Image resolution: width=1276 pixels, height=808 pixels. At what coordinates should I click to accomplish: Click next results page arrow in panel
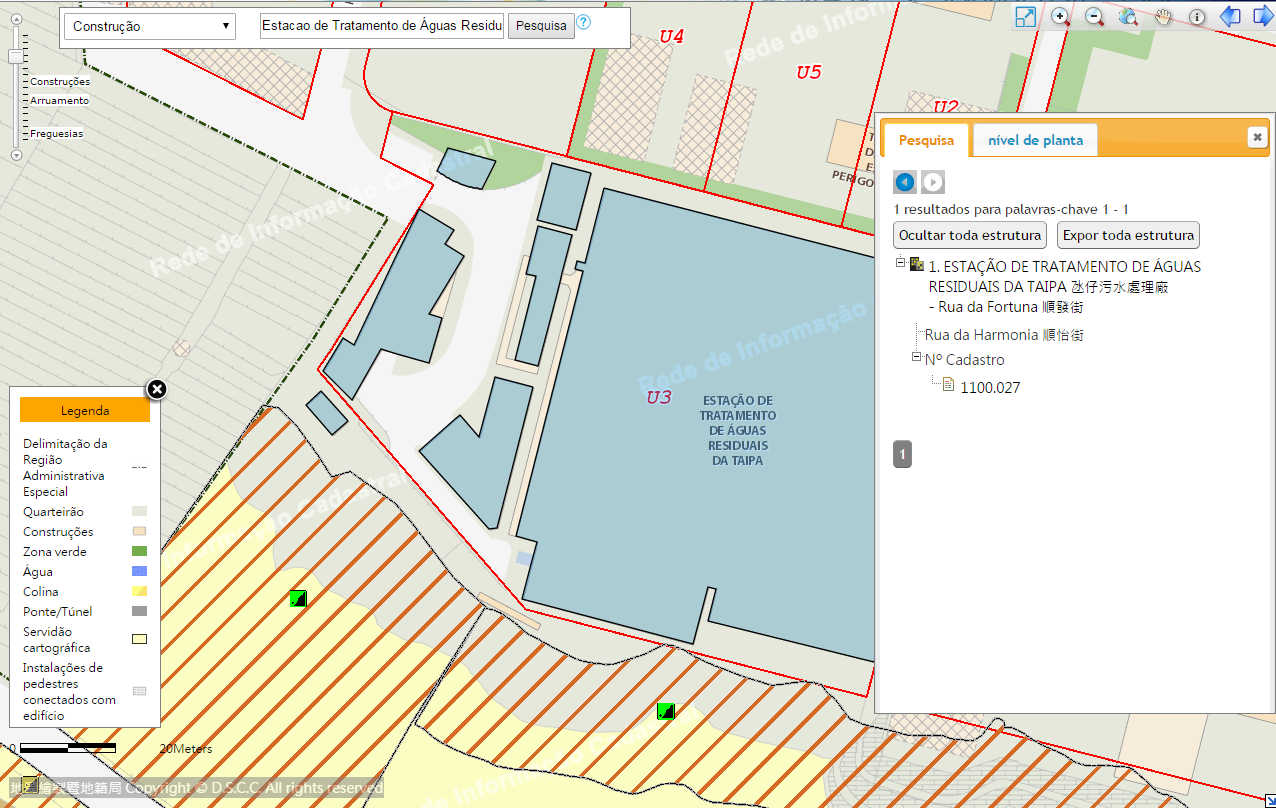pyautogui.click(x=933, y=182)
